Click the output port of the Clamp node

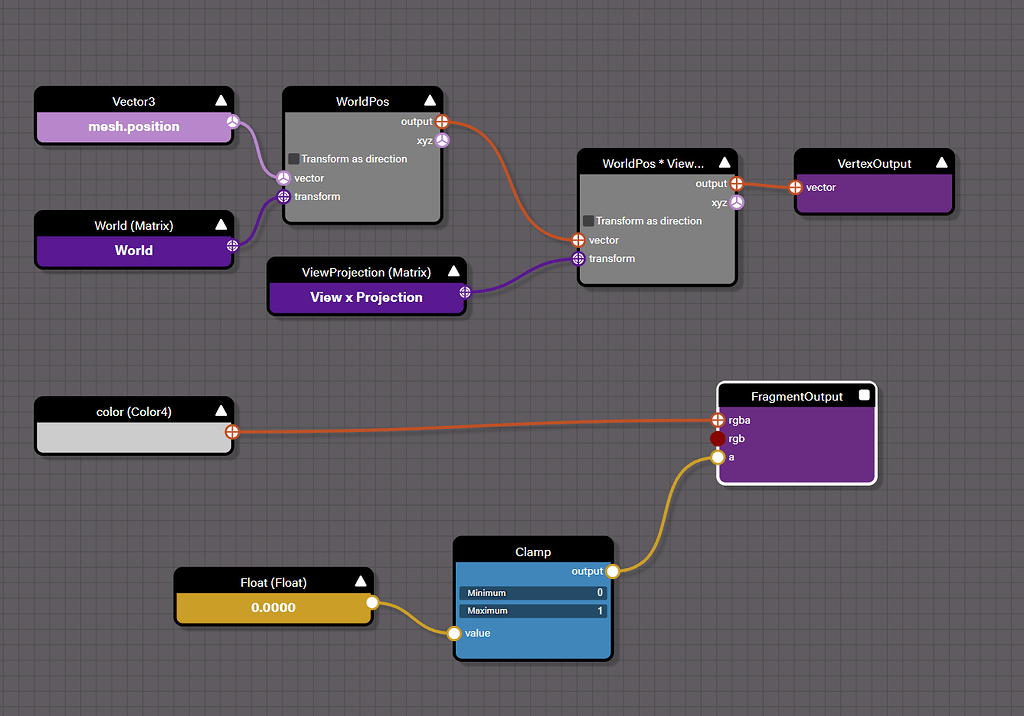[613, 571]
